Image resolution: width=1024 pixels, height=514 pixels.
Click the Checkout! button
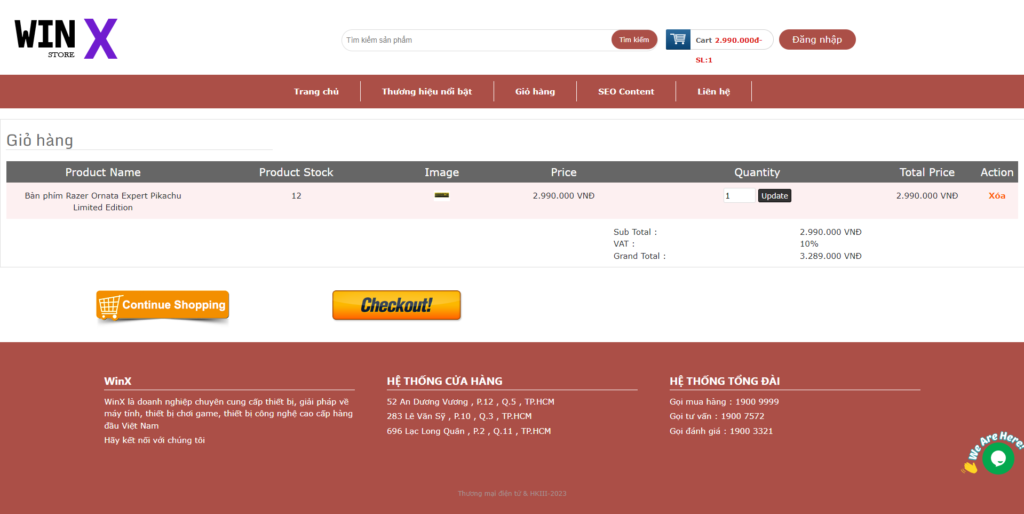point(396,305)
